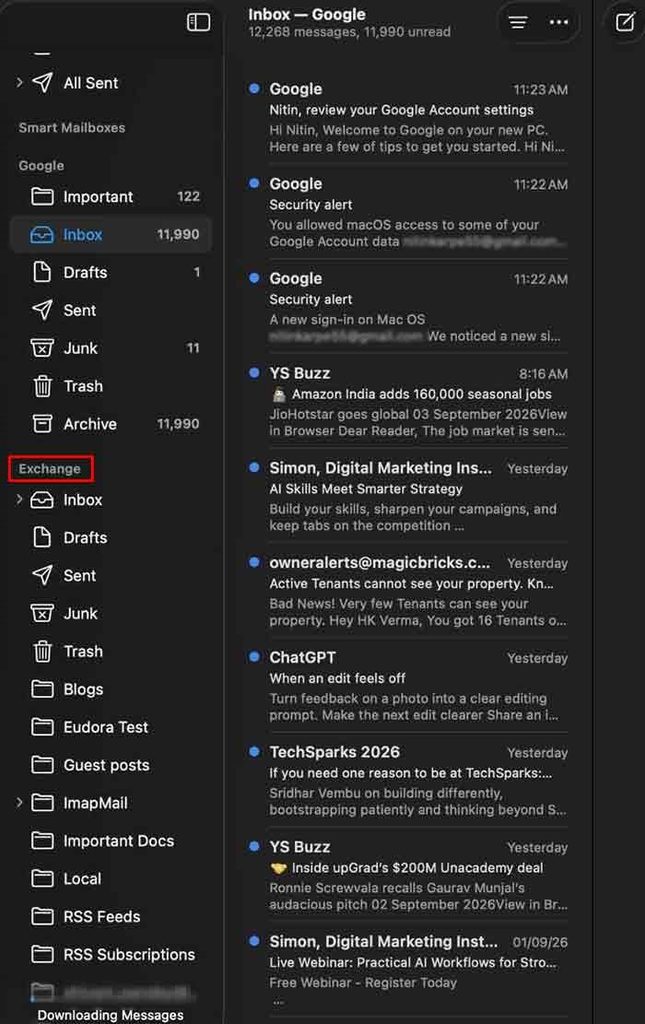645x1024 pixels.
Task: Expand the All Sent mailbox chevron
Action: 20,82
